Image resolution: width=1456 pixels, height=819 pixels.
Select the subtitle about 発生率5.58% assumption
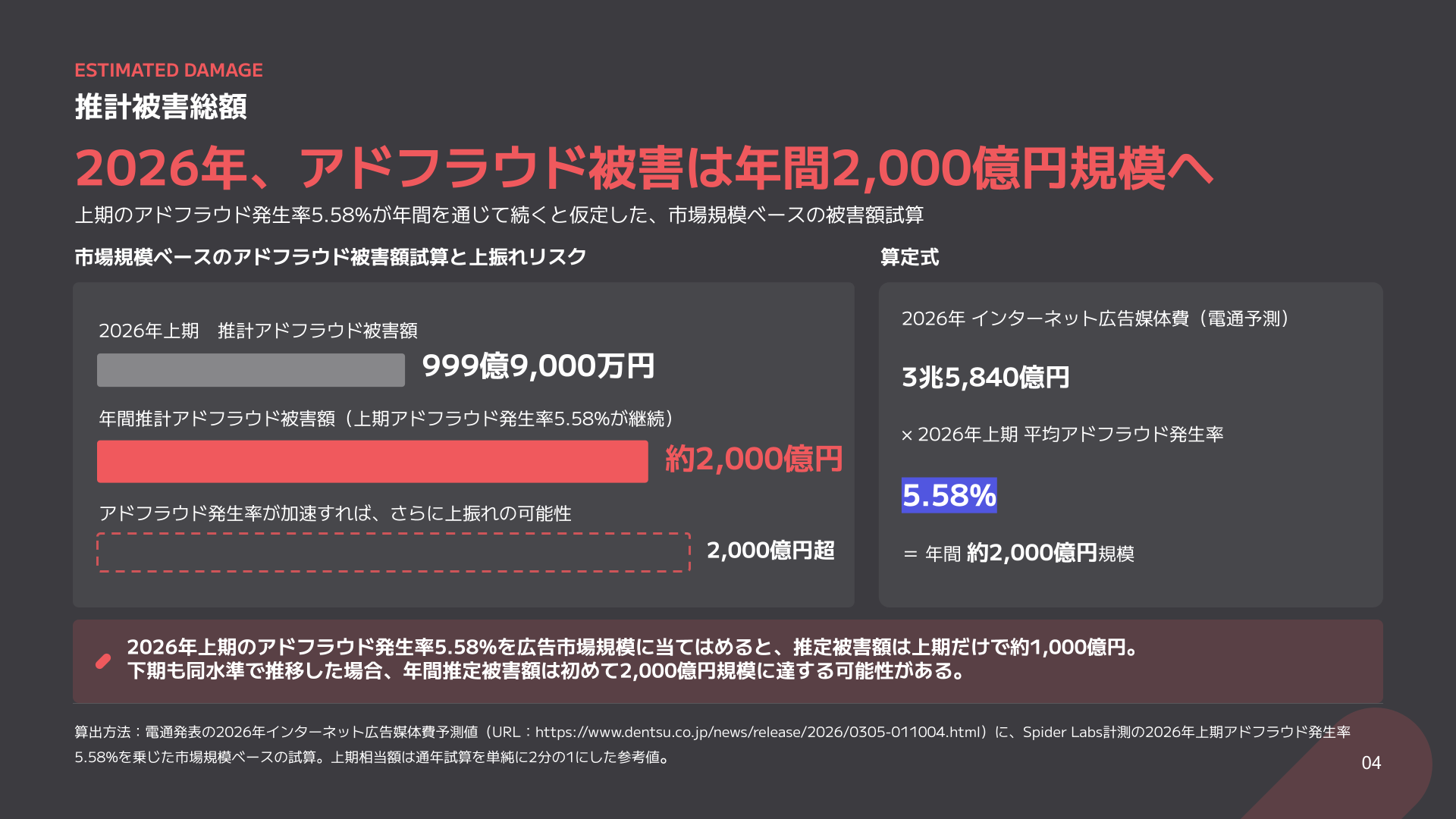pos(499,215)
